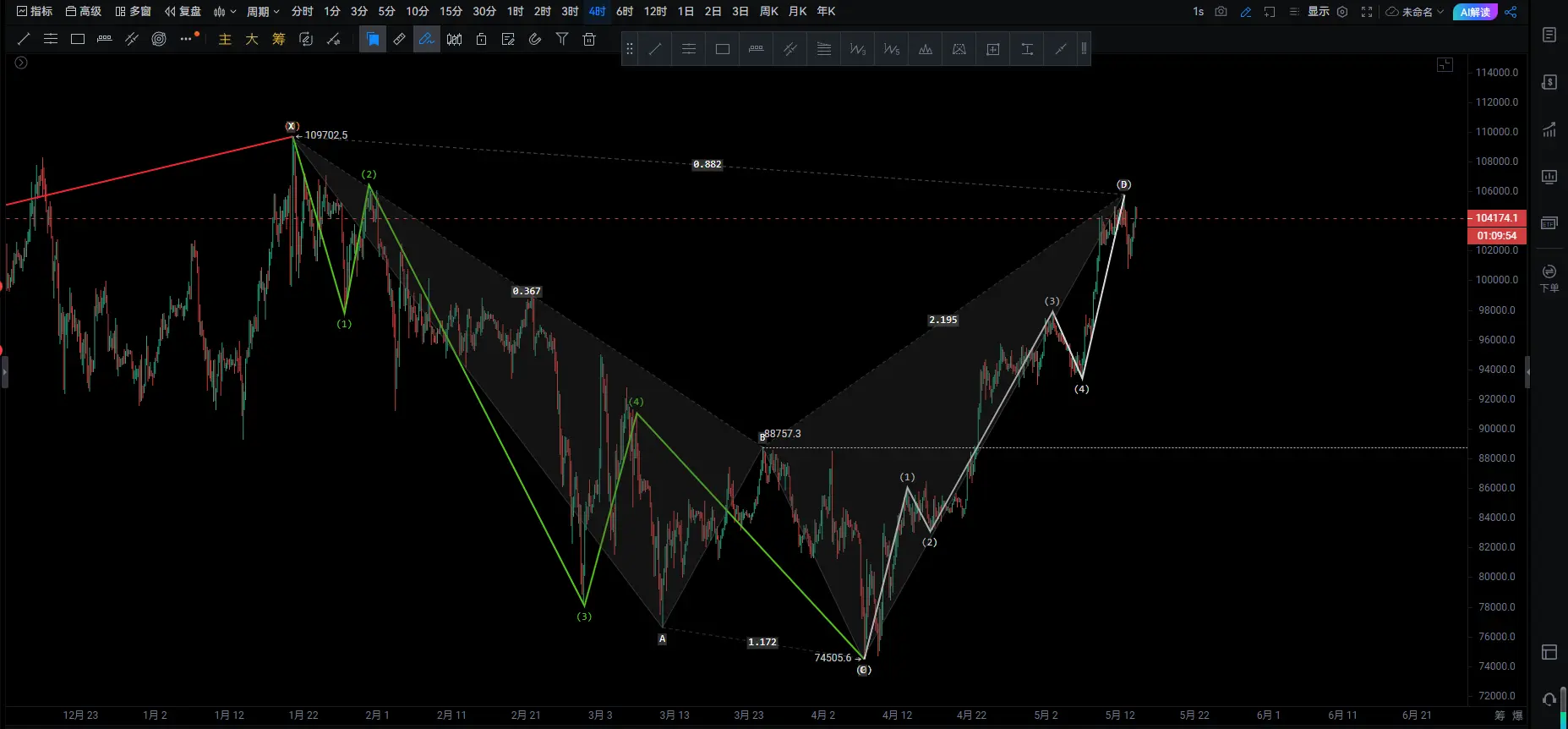
Task: Open the right sidebar notes list icon
Action: point(1549,35)
